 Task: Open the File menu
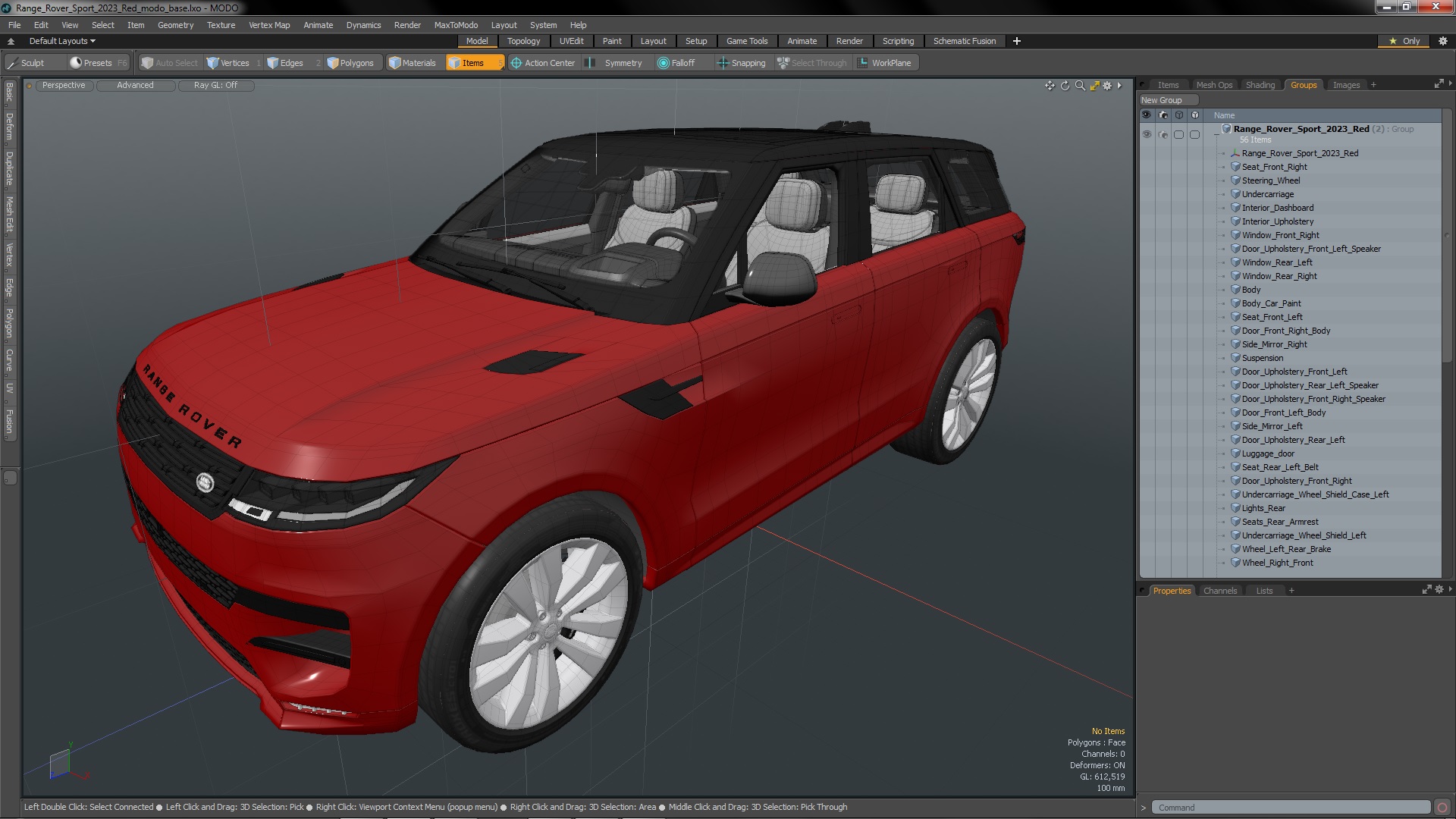14,25
